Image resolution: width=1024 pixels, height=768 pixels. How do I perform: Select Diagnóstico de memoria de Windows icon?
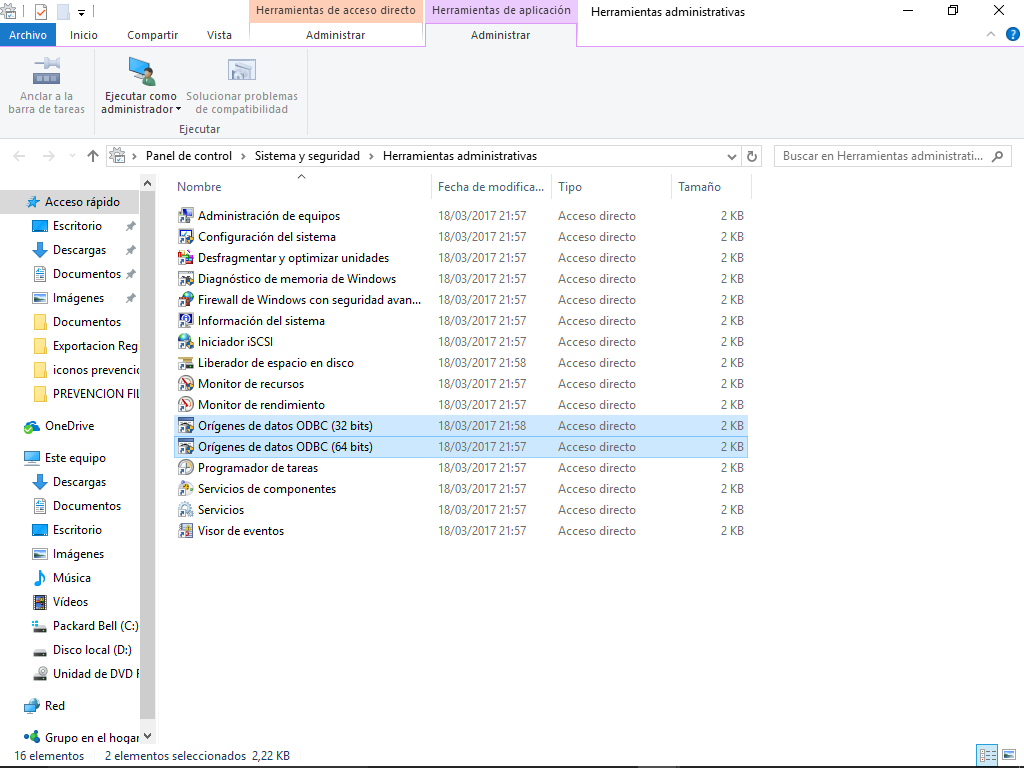[186, 279]
